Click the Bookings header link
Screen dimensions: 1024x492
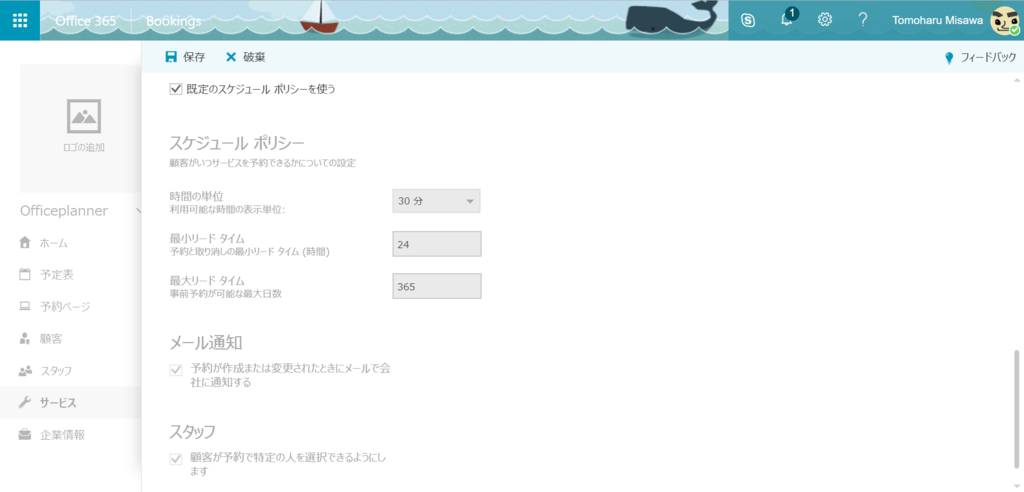174,21
